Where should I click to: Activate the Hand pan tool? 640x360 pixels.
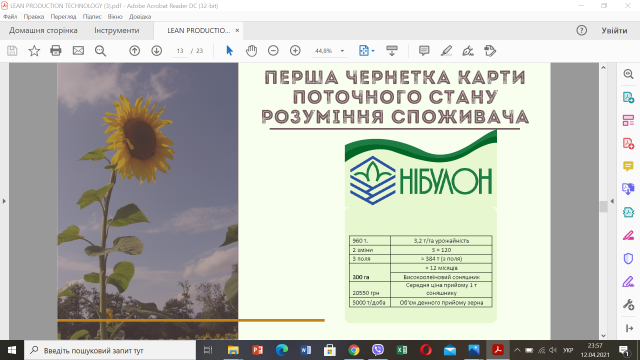tap(251, 51)
